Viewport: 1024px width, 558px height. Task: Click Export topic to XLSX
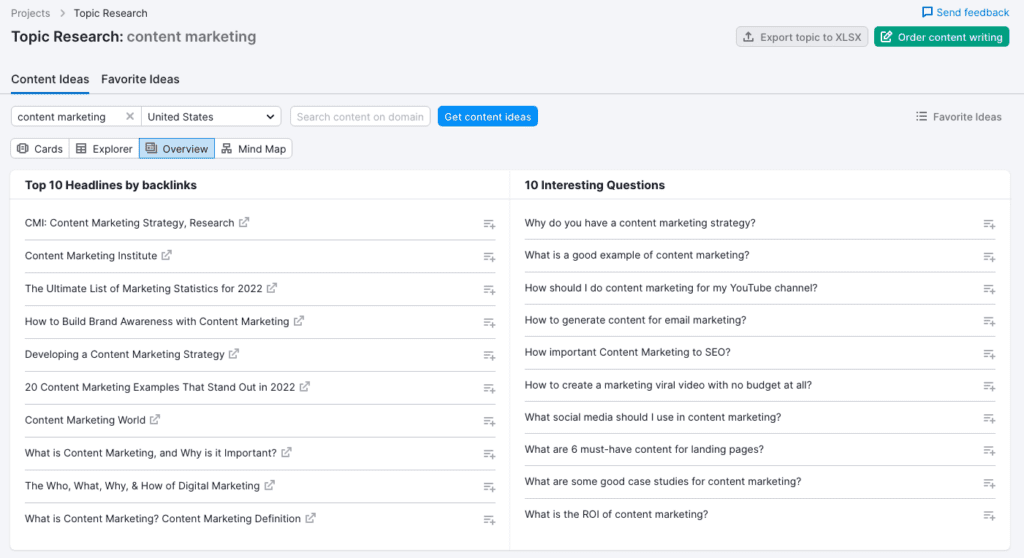802,37
